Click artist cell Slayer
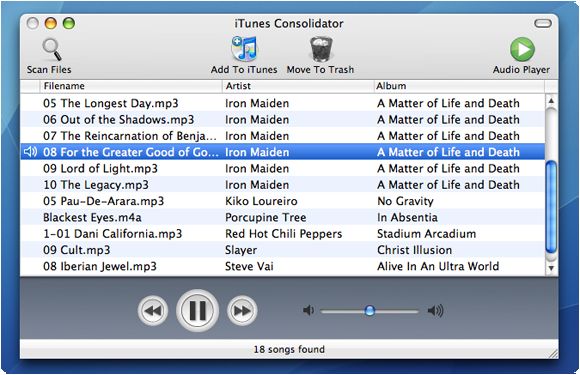 (241, 250)
